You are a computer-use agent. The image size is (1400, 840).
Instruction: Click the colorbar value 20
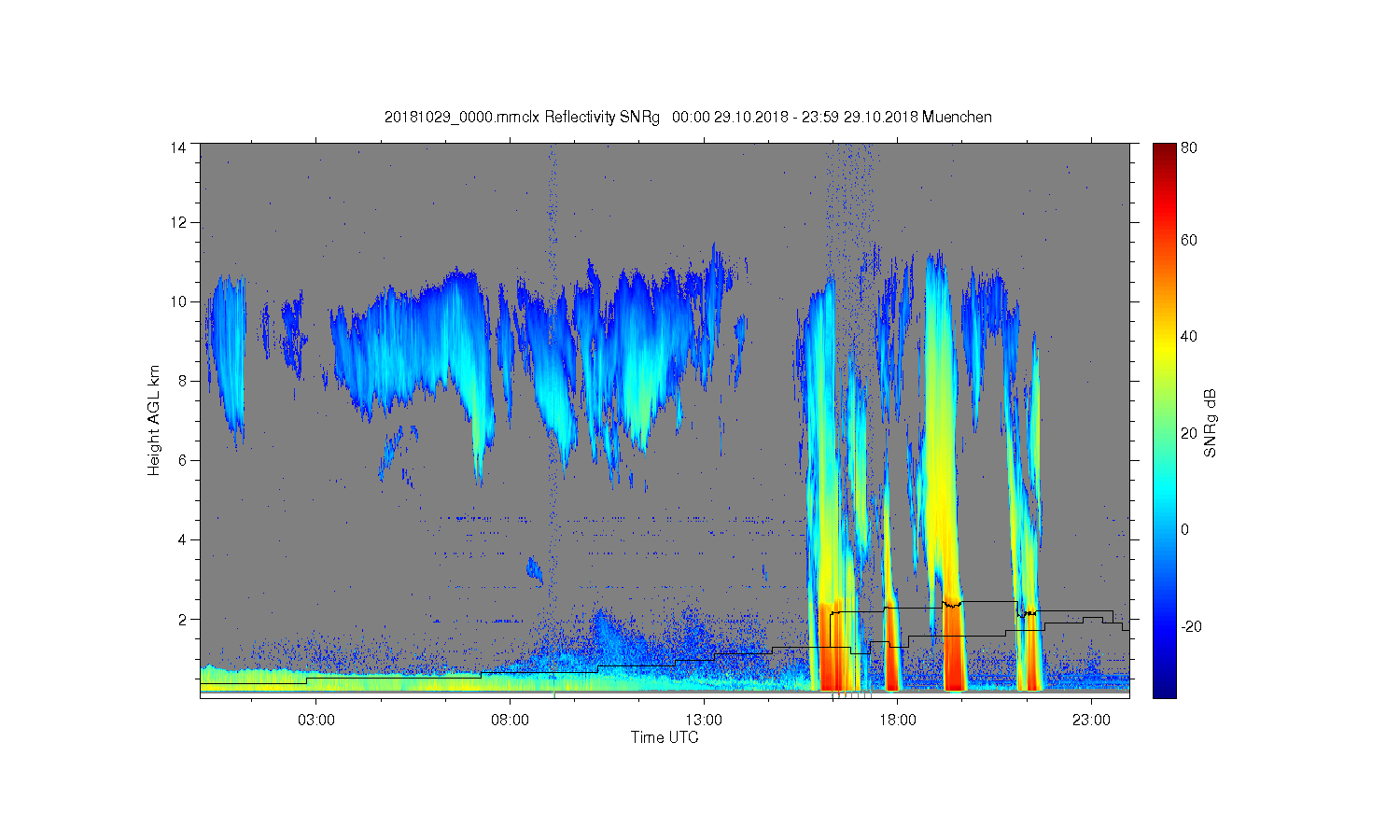tap(1189, 433)
